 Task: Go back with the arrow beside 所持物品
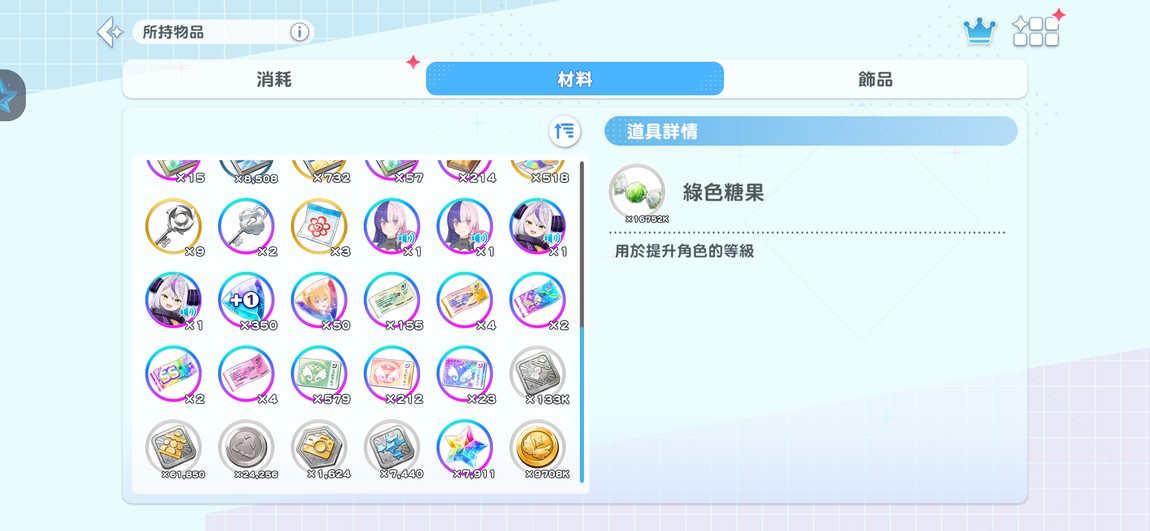click(x=109, y=32)
